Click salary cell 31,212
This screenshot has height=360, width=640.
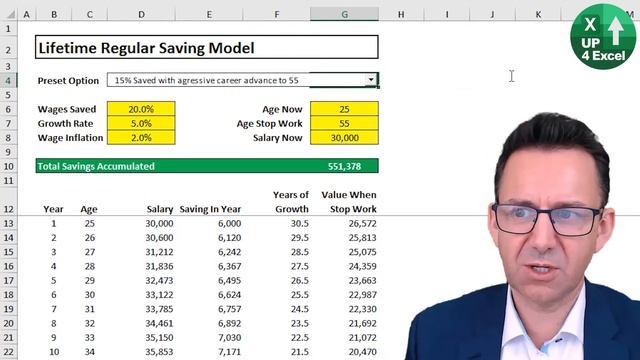(x=159, y=252)
